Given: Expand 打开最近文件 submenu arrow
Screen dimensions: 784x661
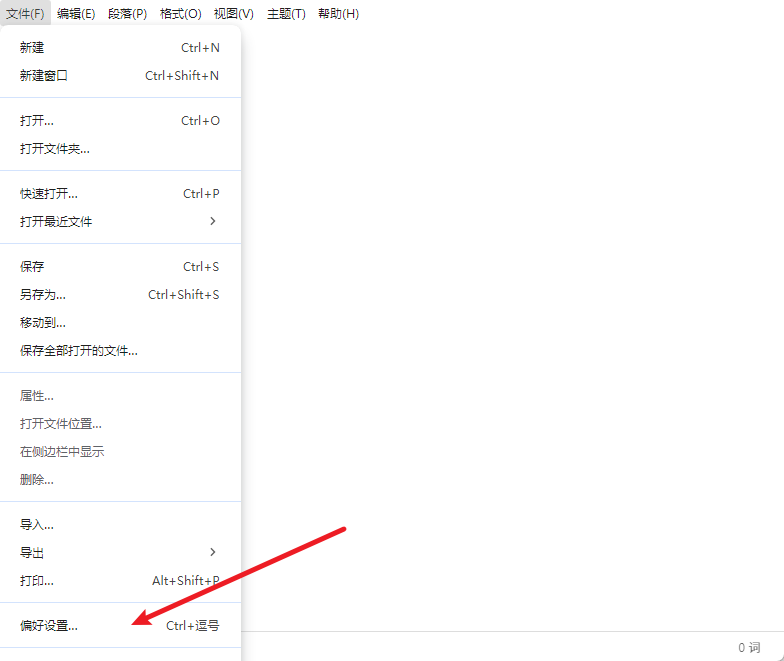Looking at the screenshot, I should pyautogui.click(x=212, y=221).
